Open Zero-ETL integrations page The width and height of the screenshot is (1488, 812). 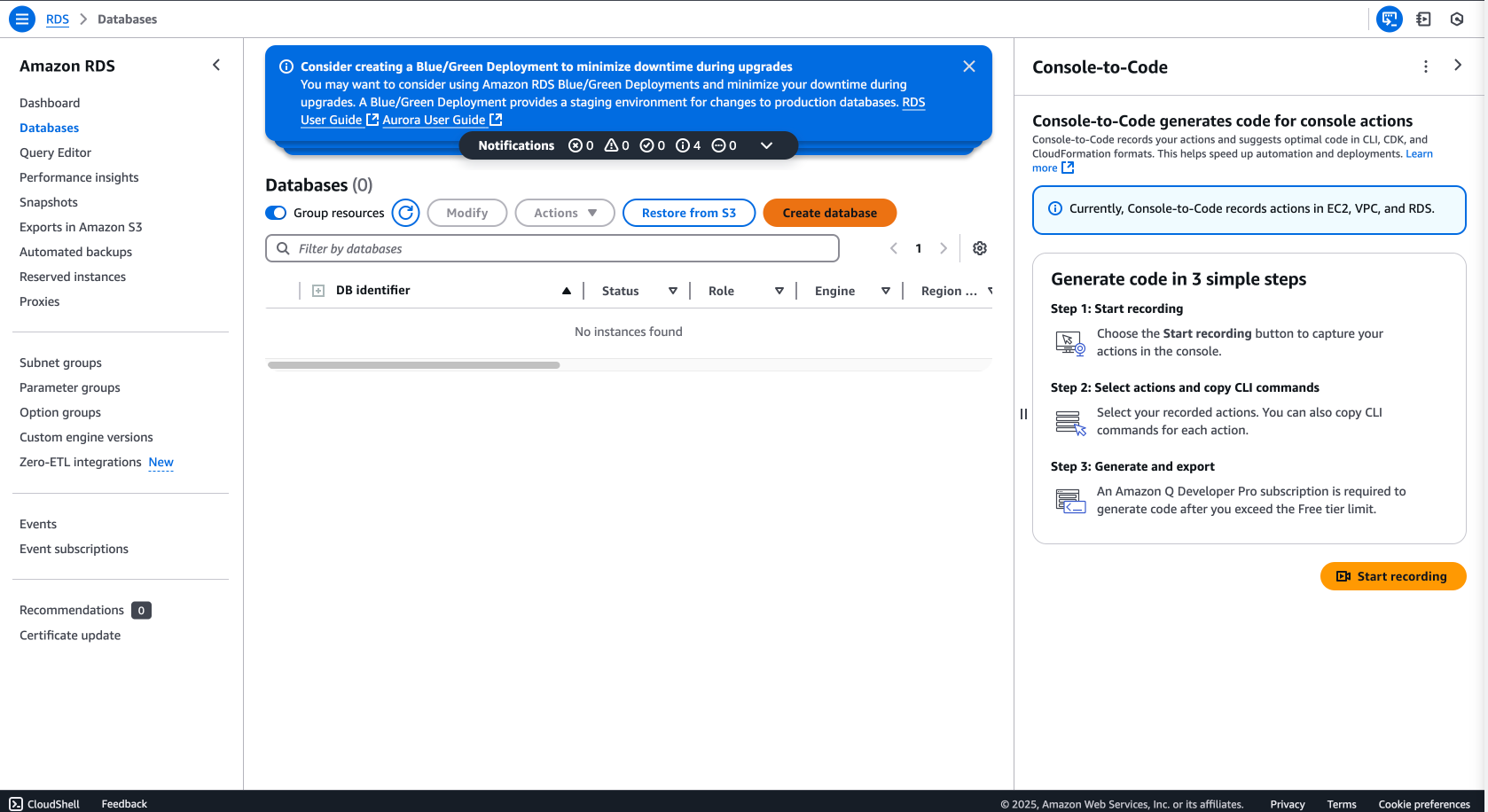pos(81,462)
